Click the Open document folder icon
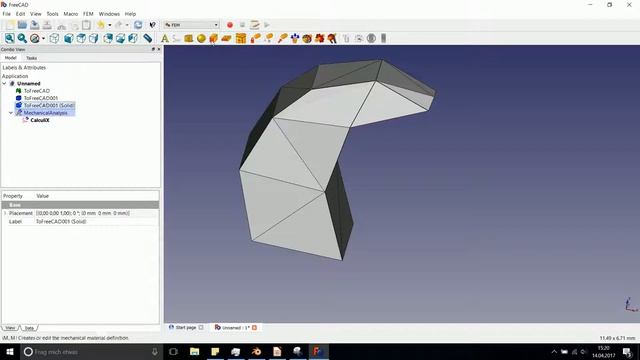 click(x=22, y=25)
